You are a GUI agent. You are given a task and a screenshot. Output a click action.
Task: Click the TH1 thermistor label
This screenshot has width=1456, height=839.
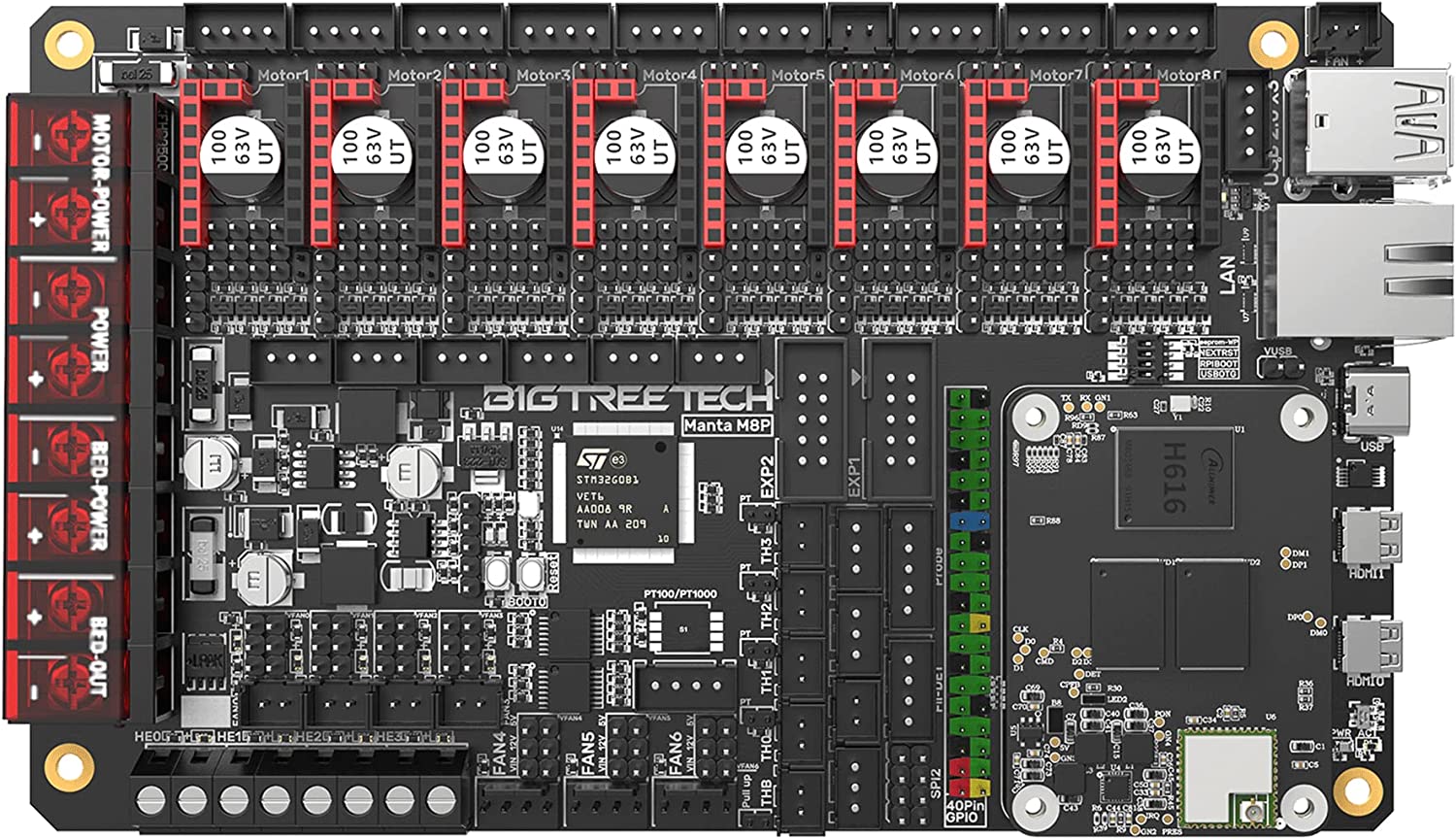click(767, 680)
